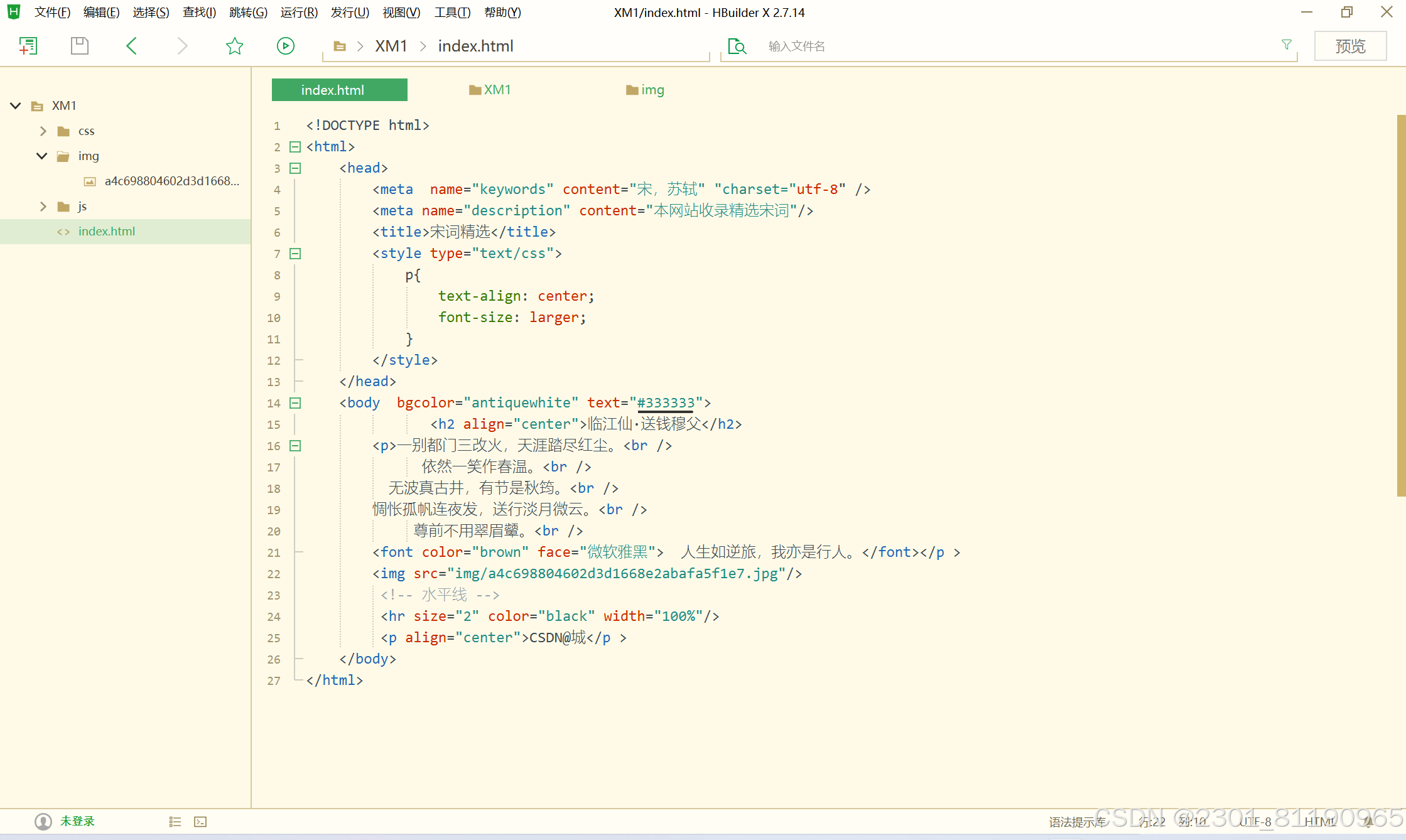Collapse the body tag fold on line 14
Screen dimensions: 1406x840
295,403
